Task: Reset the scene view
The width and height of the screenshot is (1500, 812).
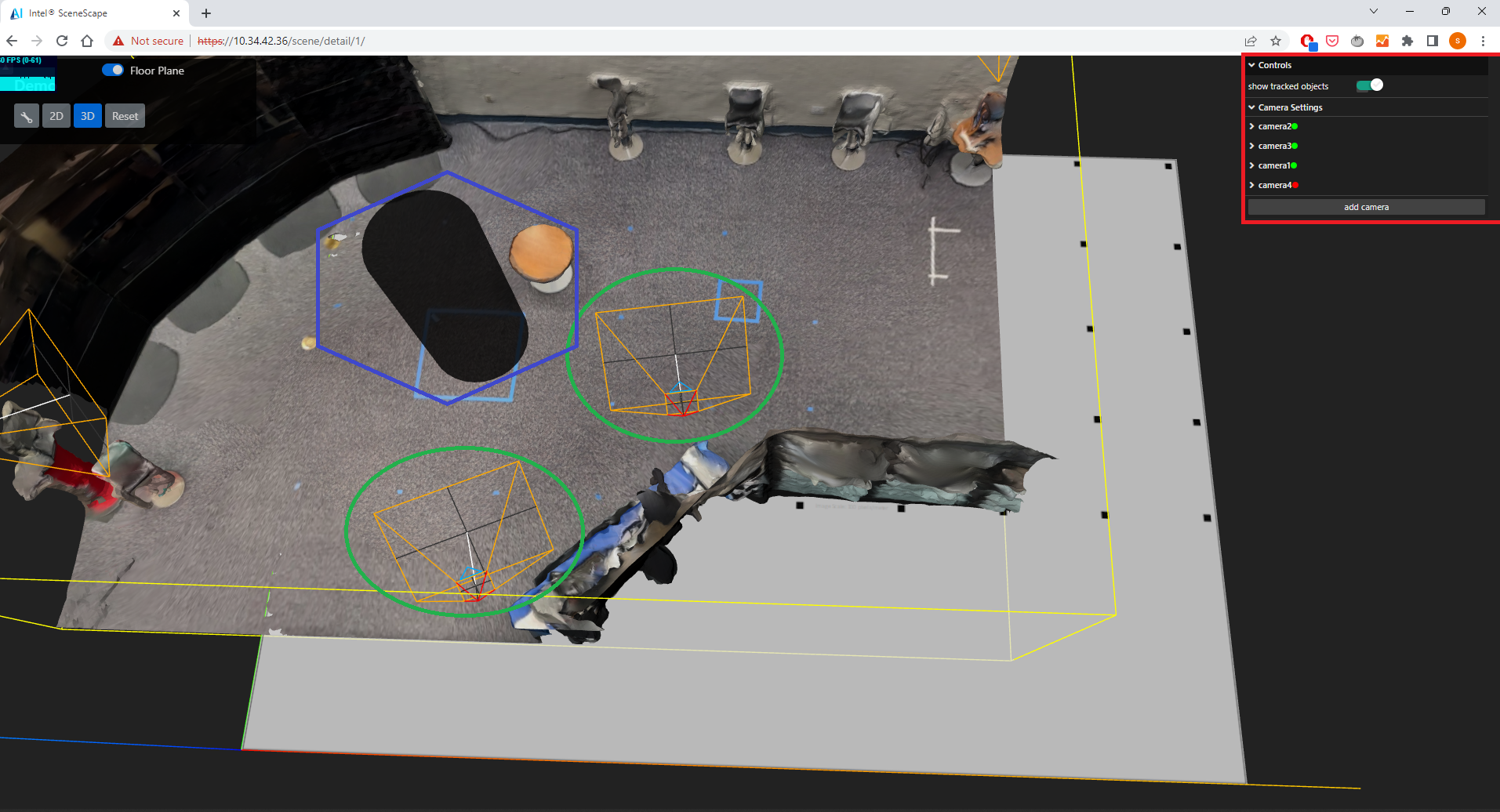Action: pos(124,115)
